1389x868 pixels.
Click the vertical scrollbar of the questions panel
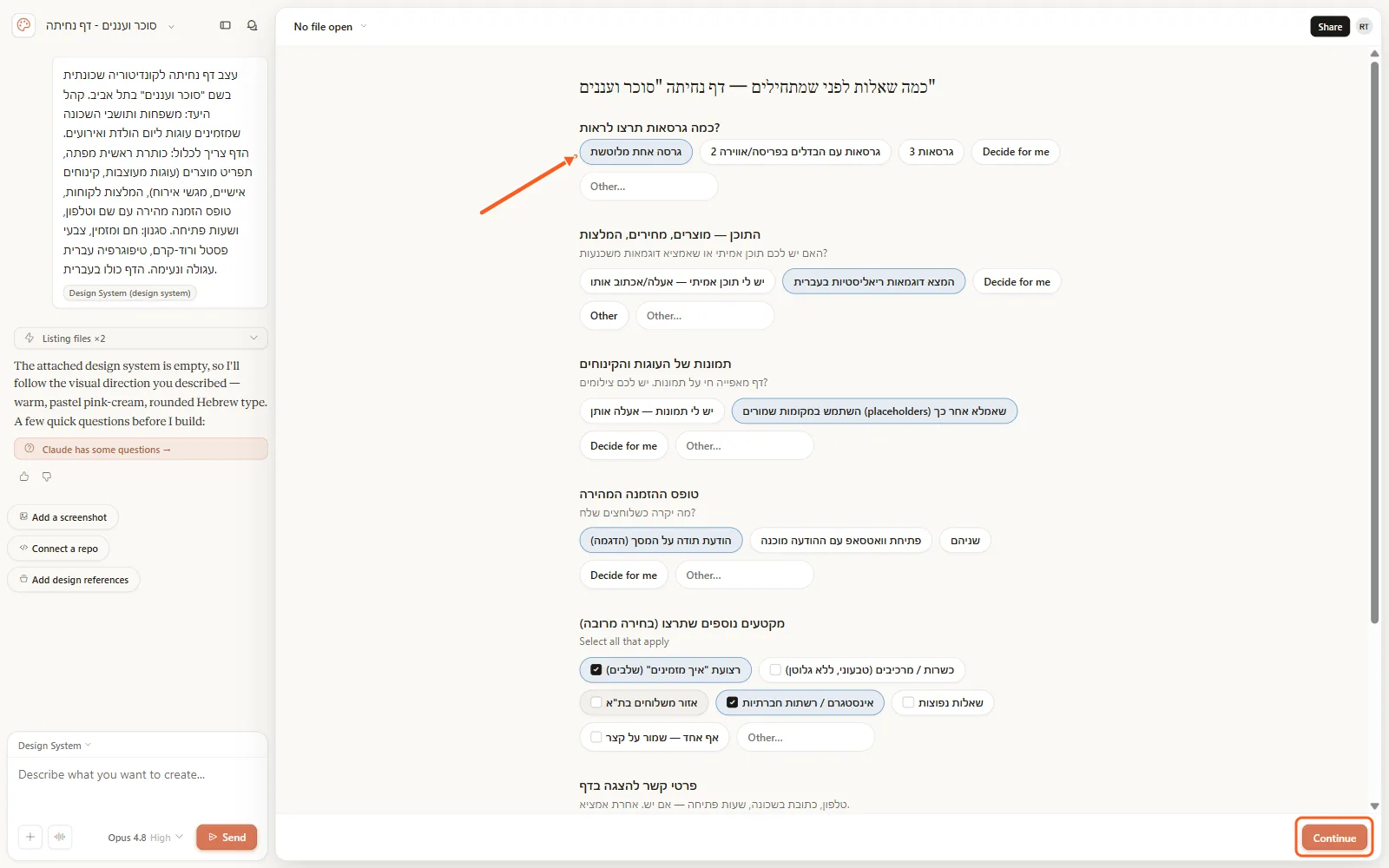(x=1374, y=339)
